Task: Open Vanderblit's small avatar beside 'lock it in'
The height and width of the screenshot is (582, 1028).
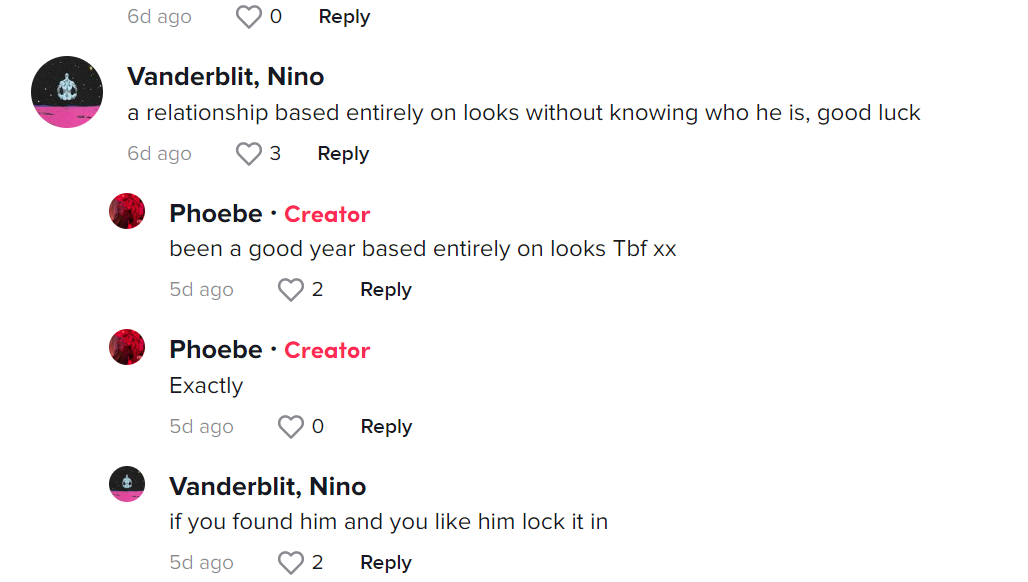Action: click(127, 484)
